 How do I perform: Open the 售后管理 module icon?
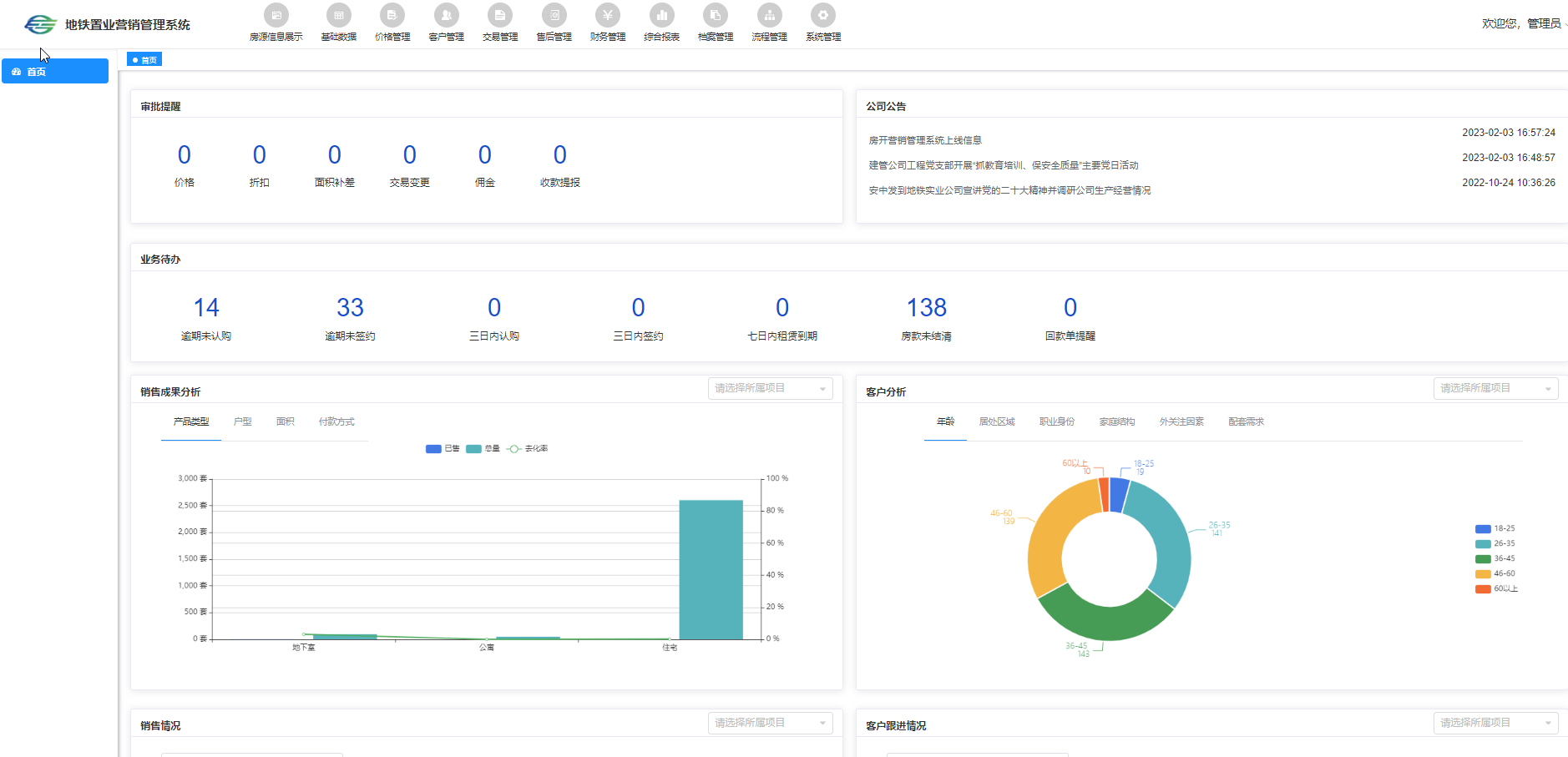coord(554,15)
